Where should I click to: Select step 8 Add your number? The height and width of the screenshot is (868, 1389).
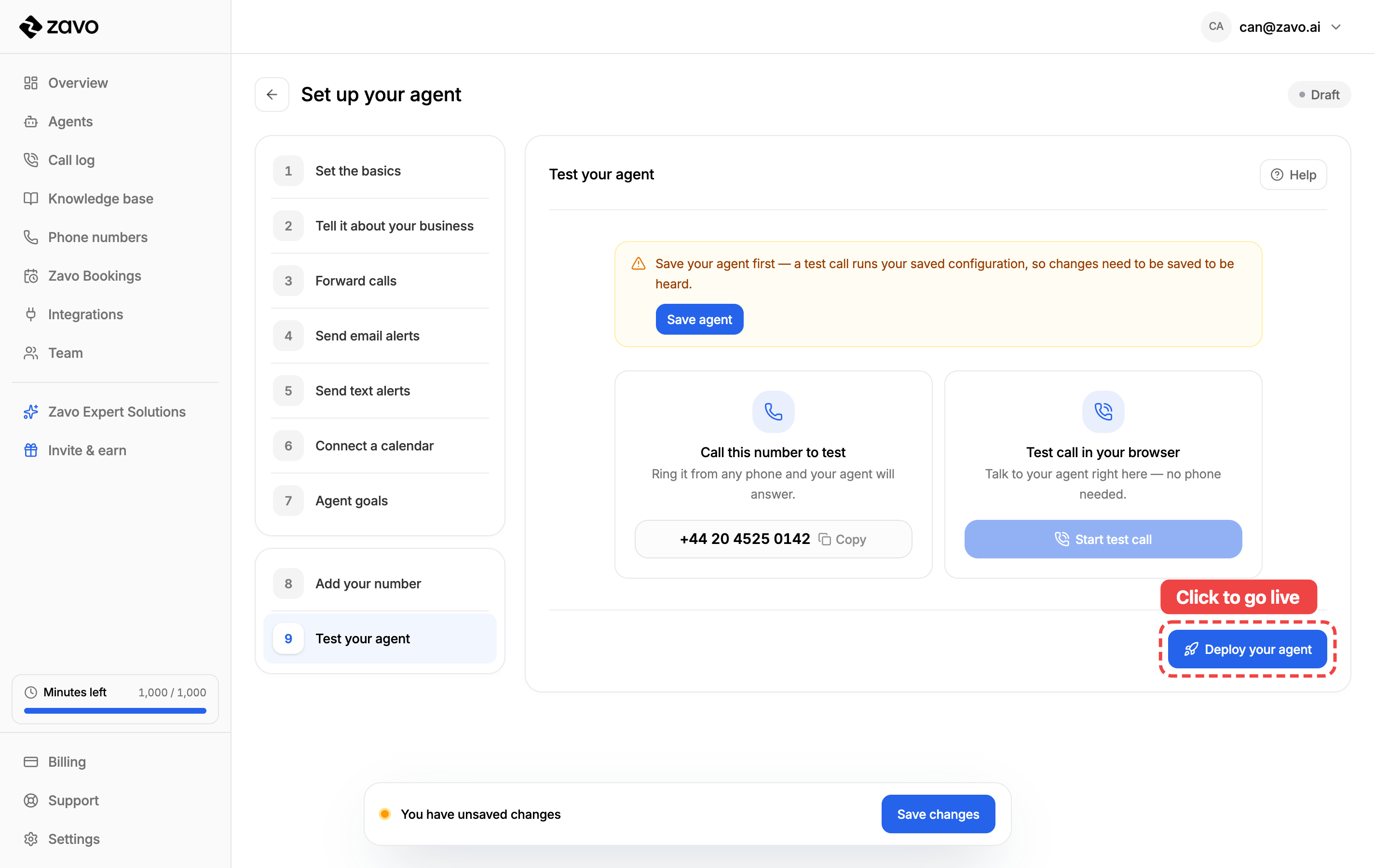(x=380, y=583)
